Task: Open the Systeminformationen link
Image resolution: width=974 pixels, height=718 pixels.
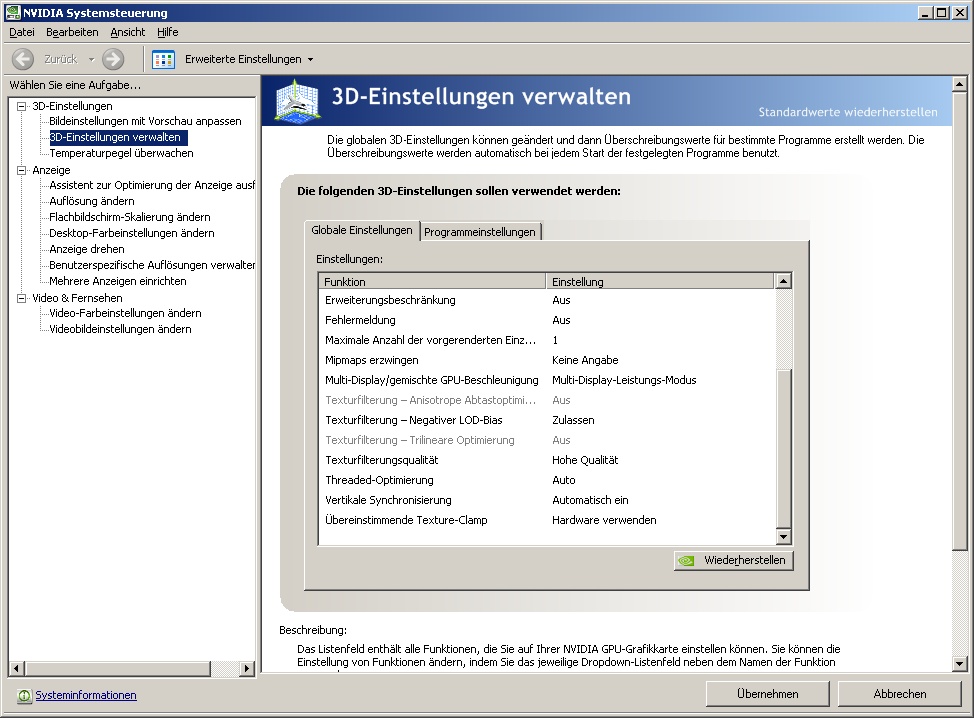Action: [86, 696]
